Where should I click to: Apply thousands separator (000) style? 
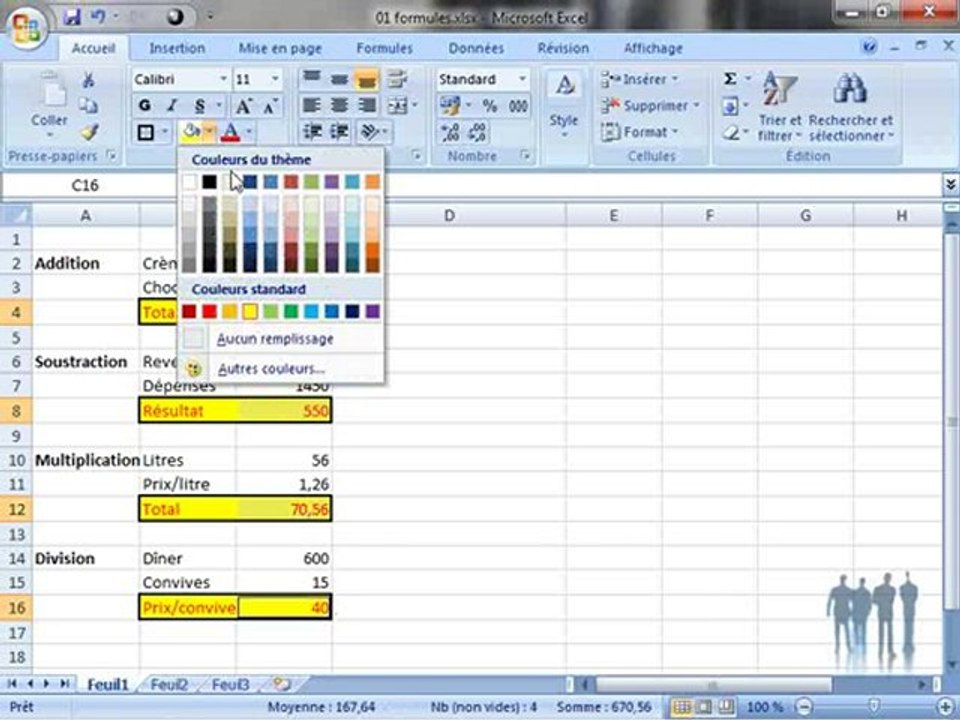518,106
